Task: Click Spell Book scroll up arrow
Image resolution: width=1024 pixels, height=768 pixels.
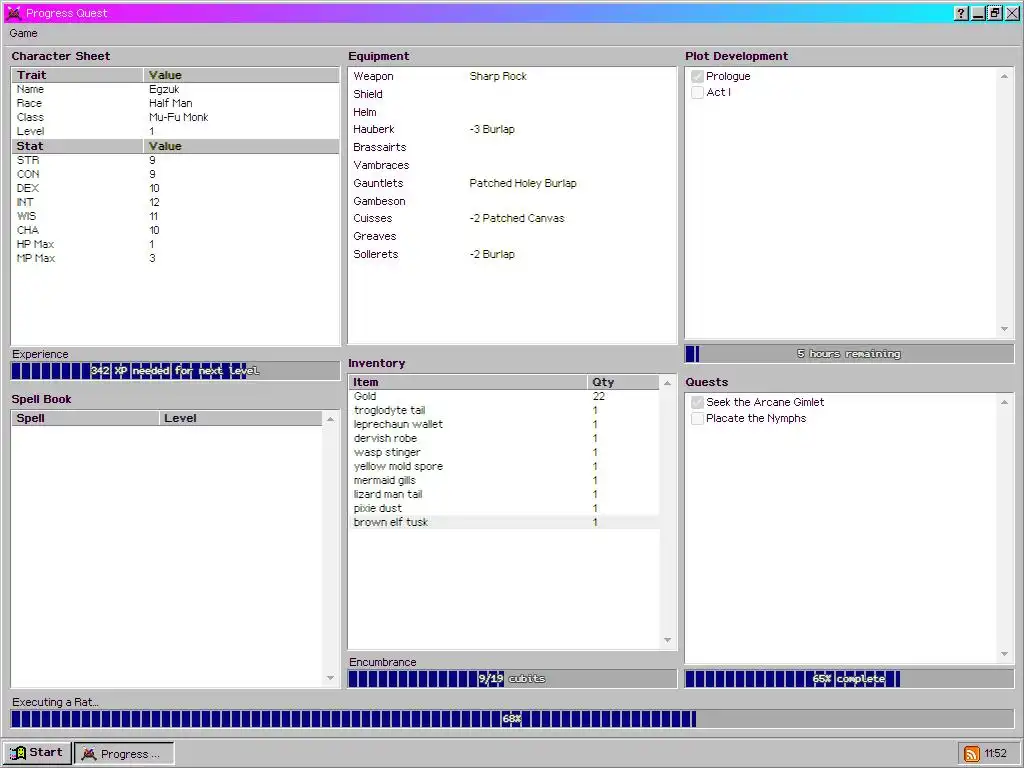Action: click(330, 419)
